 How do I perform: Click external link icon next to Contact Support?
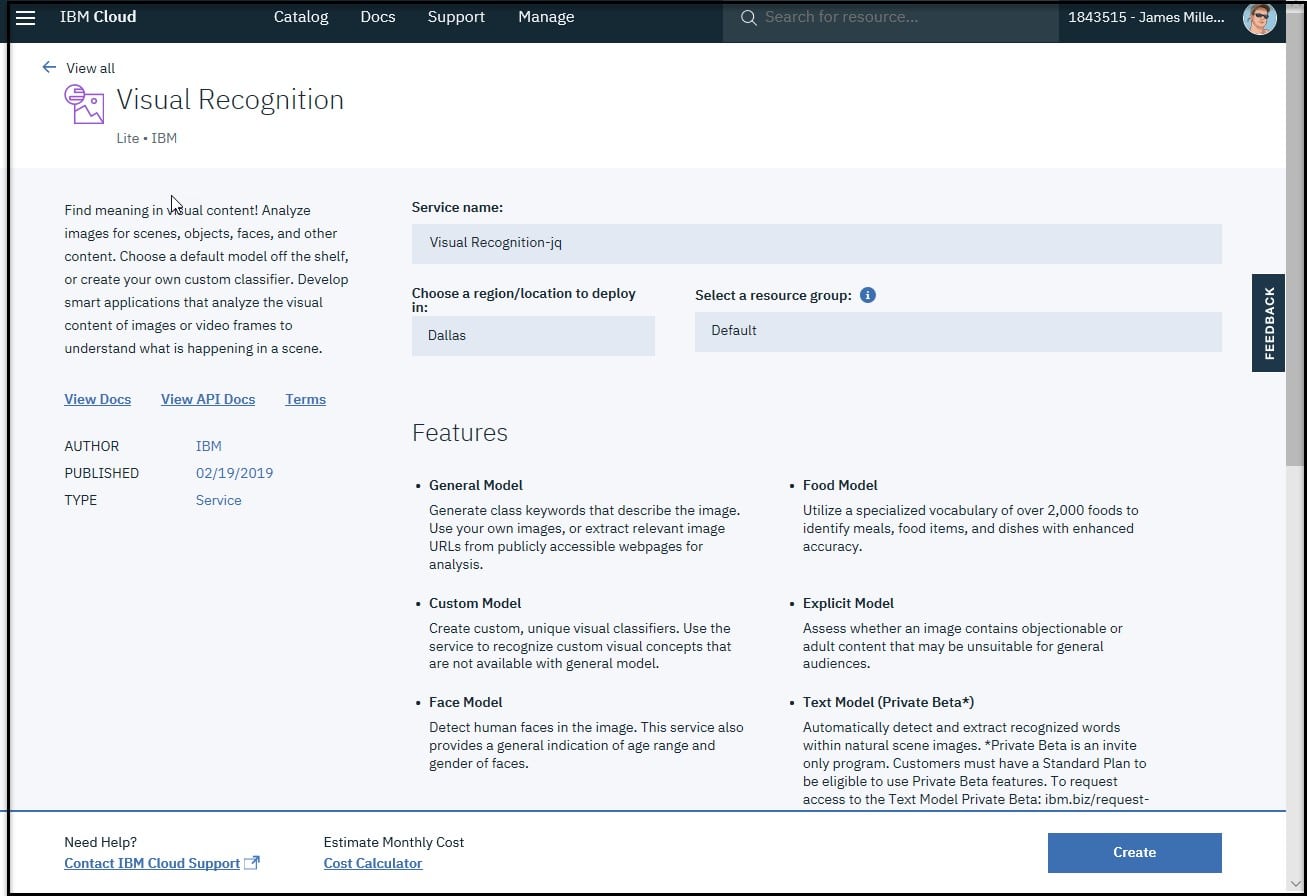[252, 862]
